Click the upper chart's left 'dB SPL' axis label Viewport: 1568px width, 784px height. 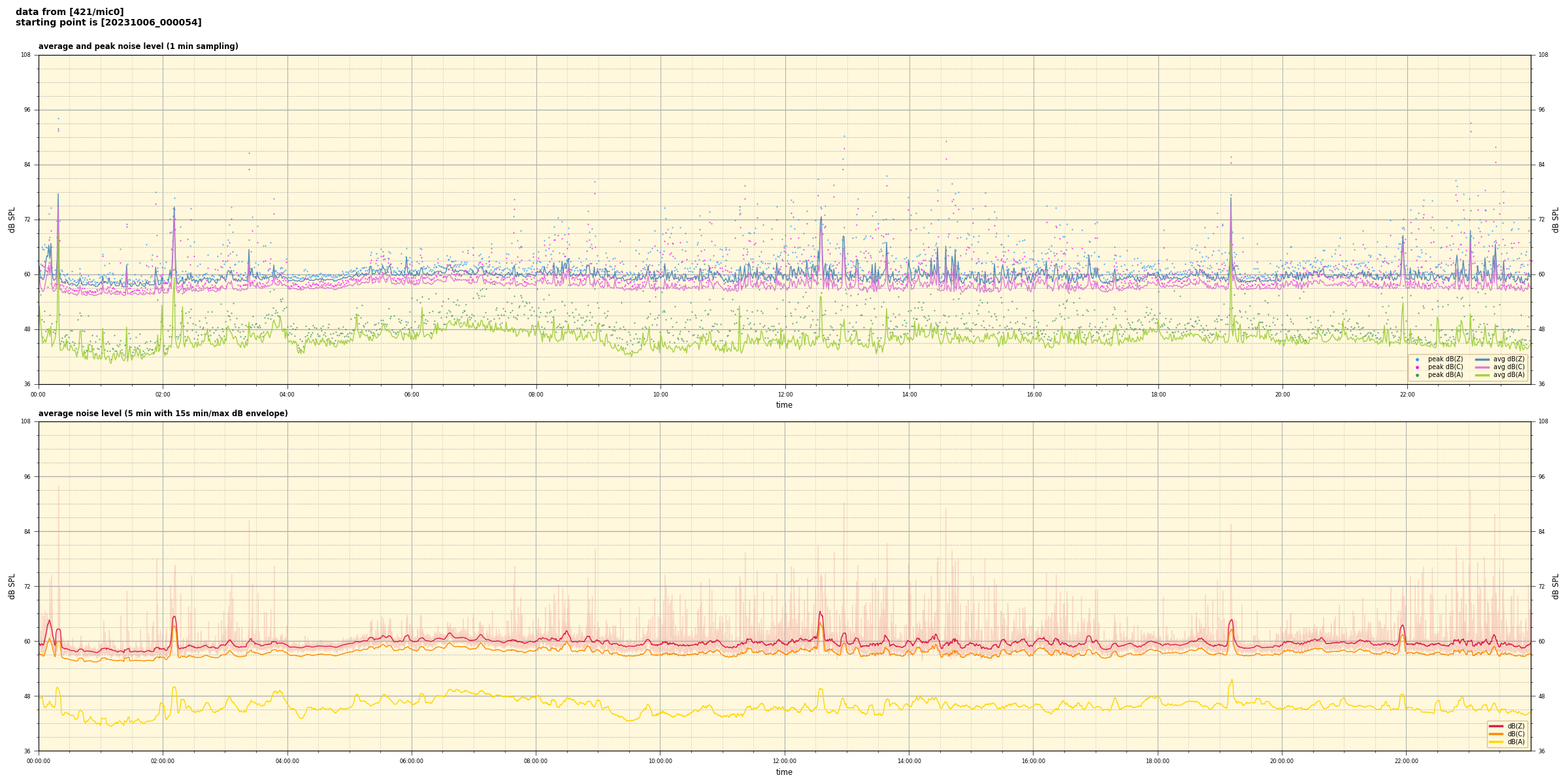tap(12, 220)
